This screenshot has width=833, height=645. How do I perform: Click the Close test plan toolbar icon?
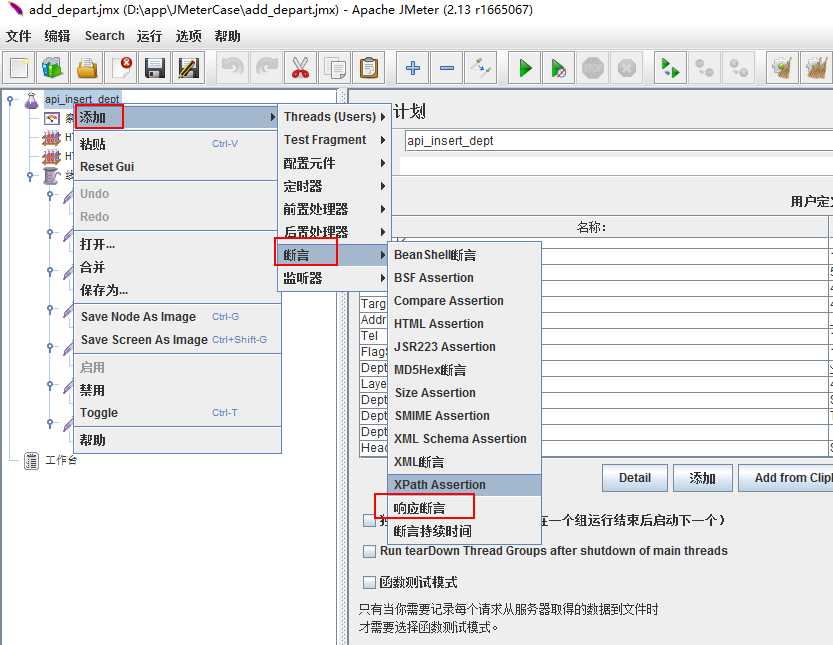tap(121, 68)
